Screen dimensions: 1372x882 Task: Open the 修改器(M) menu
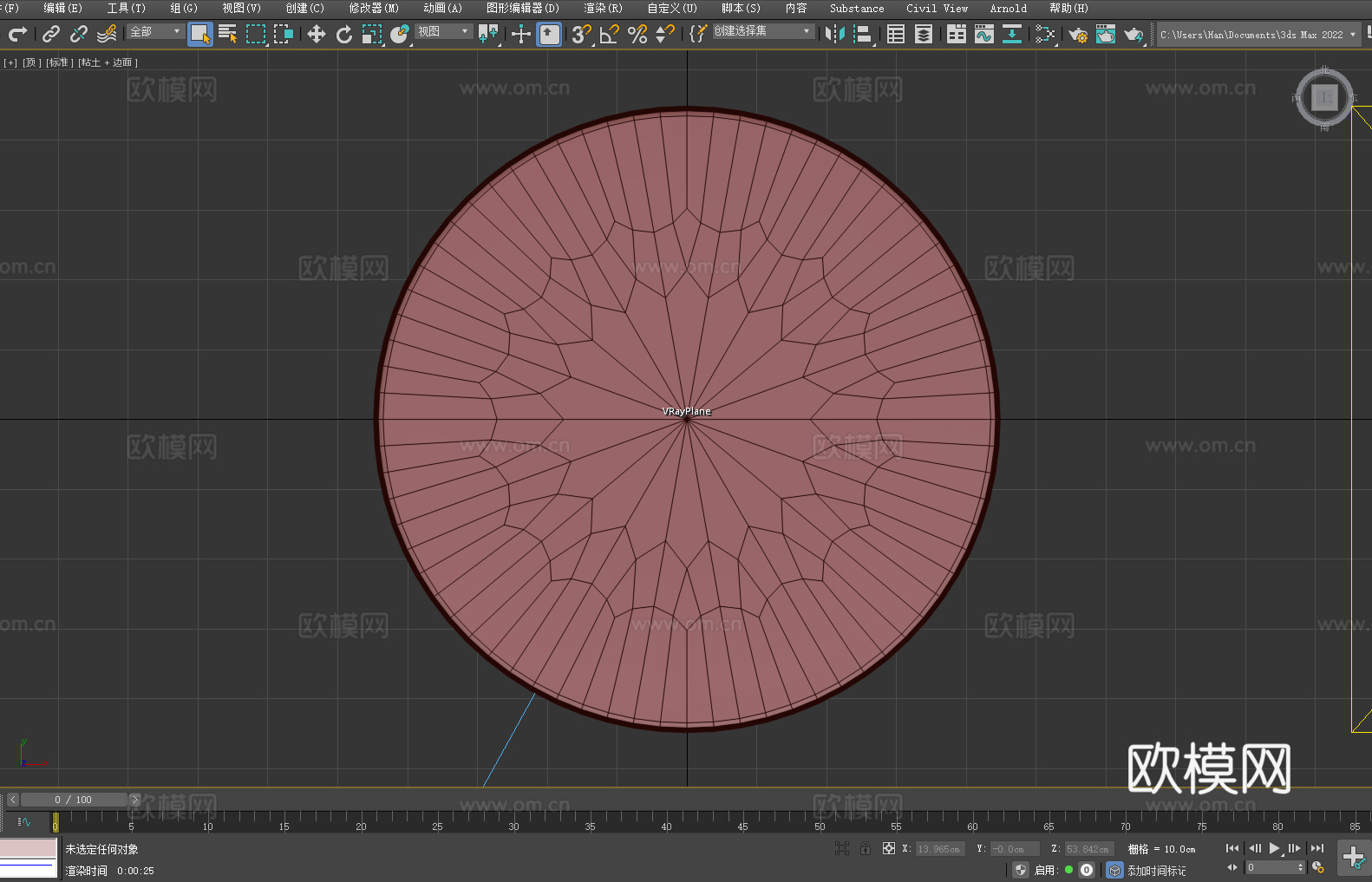click(374, 8)
